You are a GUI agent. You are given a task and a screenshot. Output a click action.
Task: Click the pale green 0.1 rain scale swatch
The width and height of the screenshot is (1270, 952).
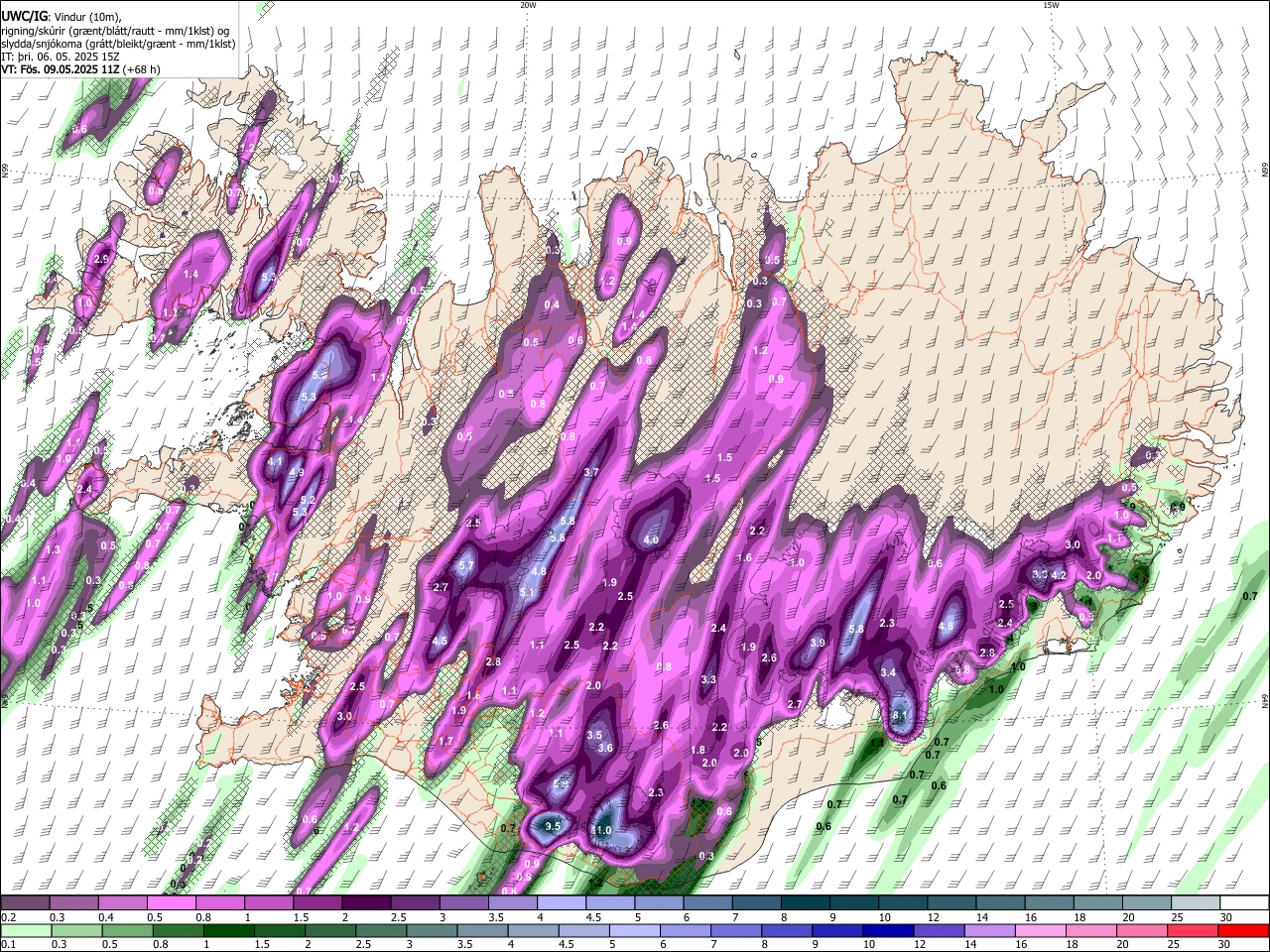point(25,930)
